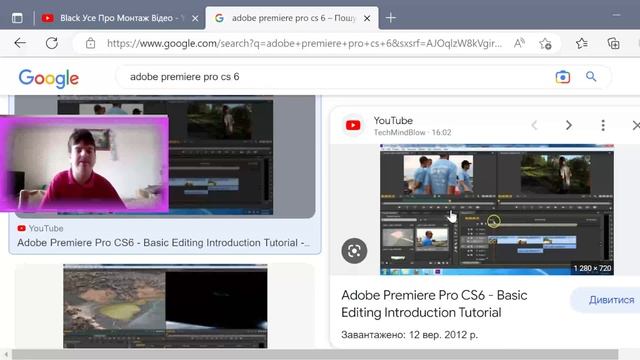The width and height of the screenshot is (640, 360).
Task: Open a new browser tab
Action: pyautogui.click(x=391, y=18)
